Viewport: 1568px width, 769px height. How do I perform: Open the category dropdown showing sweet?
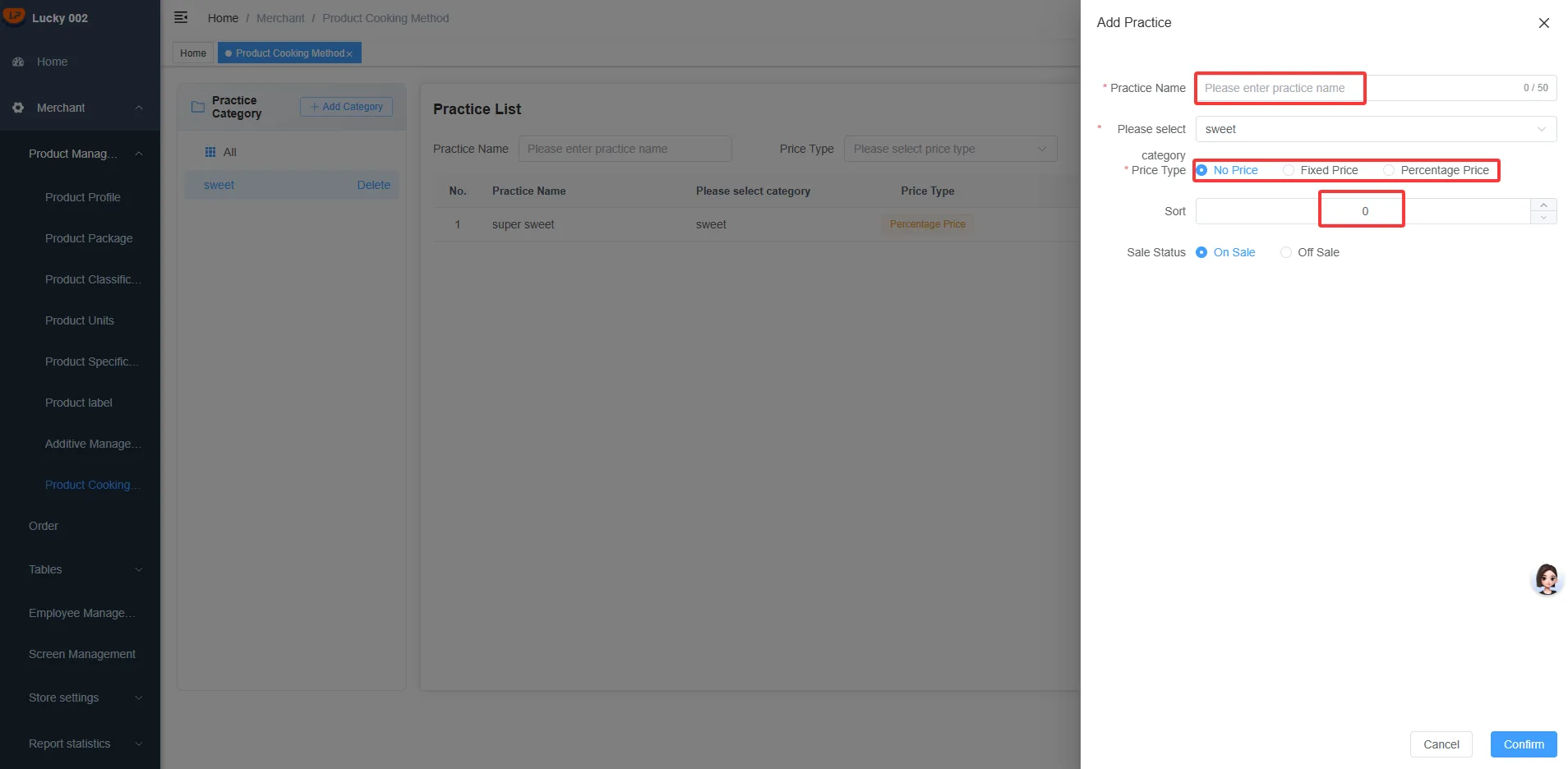pos(1376,129)
